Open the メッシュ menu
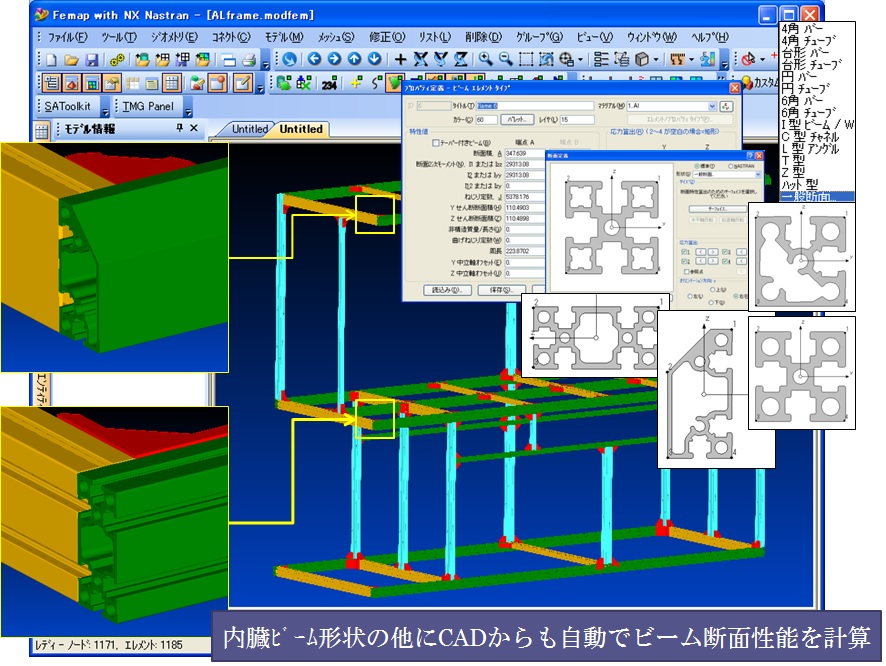Image resolution: width=886 pixels, height=666 pixels. (x=335, y=37)
